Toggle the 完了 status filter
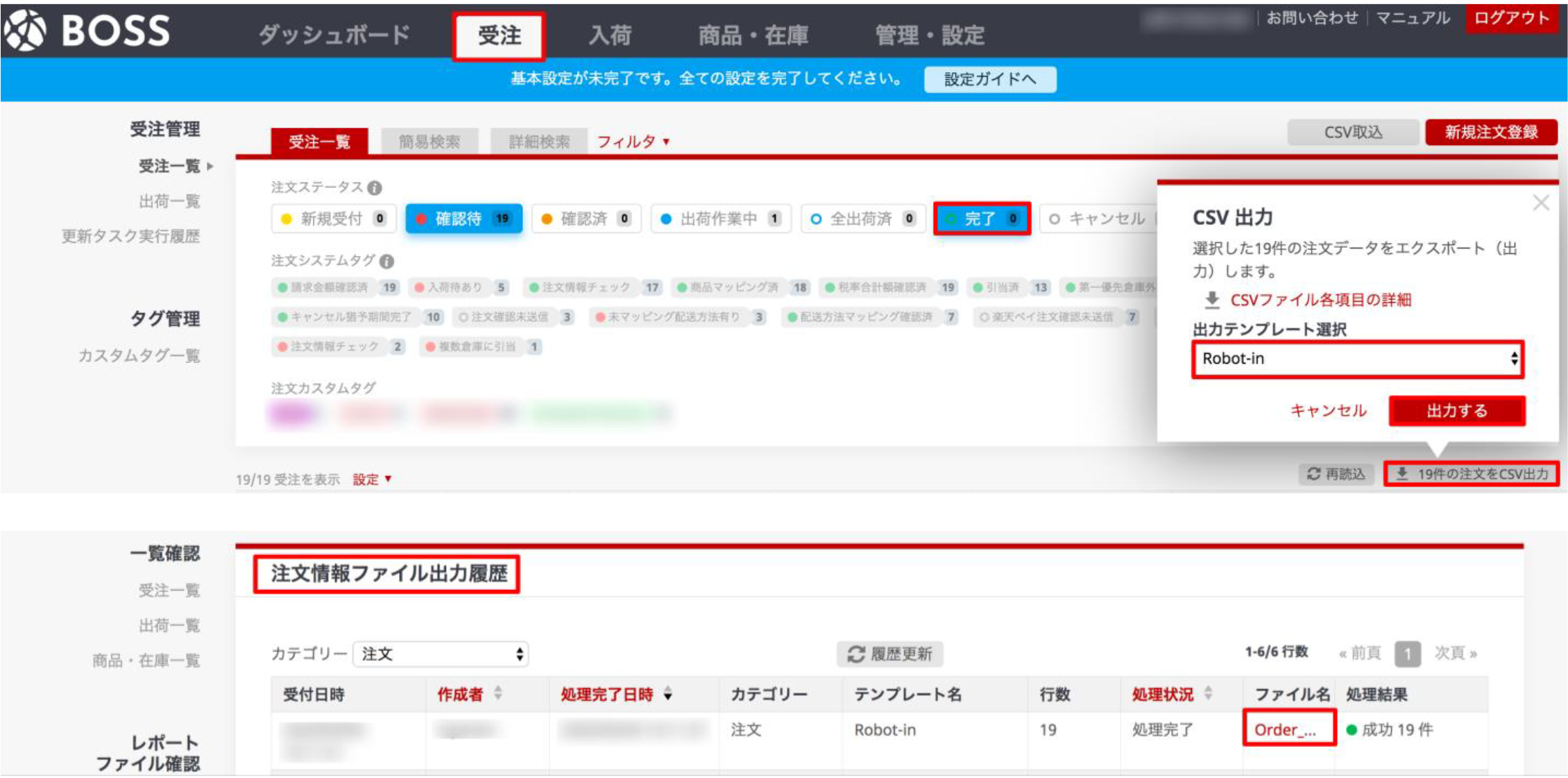The height and width of the screenshot is (778, 1568). point(982,219)
